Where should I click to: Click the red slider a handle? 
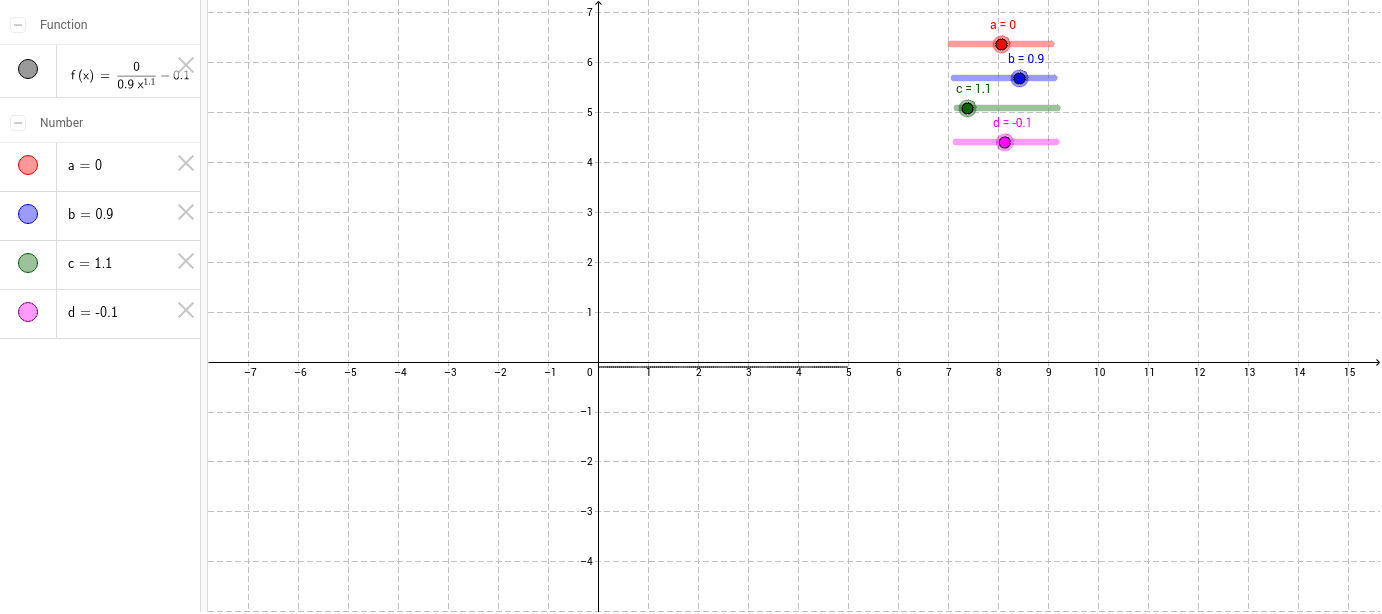[1001, 44]
